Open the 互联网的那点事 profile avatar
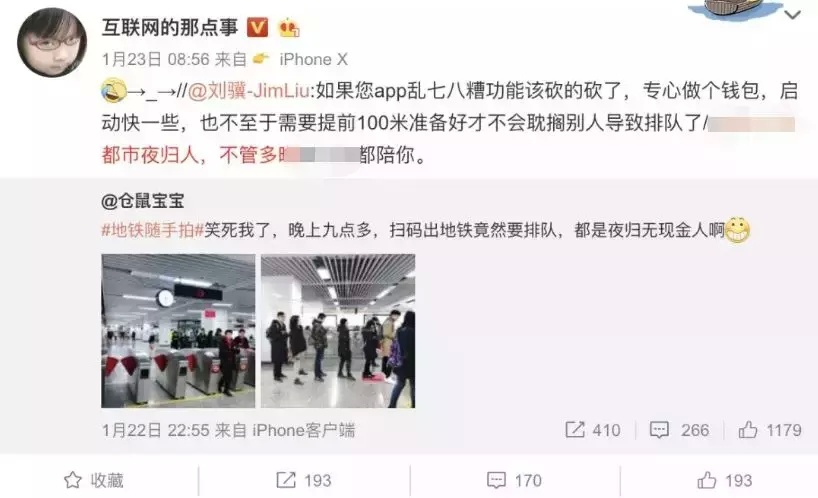 [x=52, y=42]
